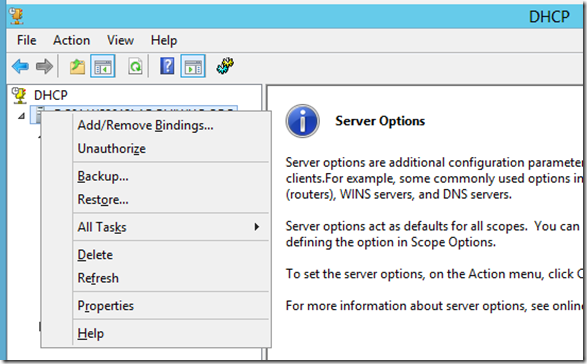Expand the All Tasks submenu arrow
This screenshot has height=364, width=587.
256,227
